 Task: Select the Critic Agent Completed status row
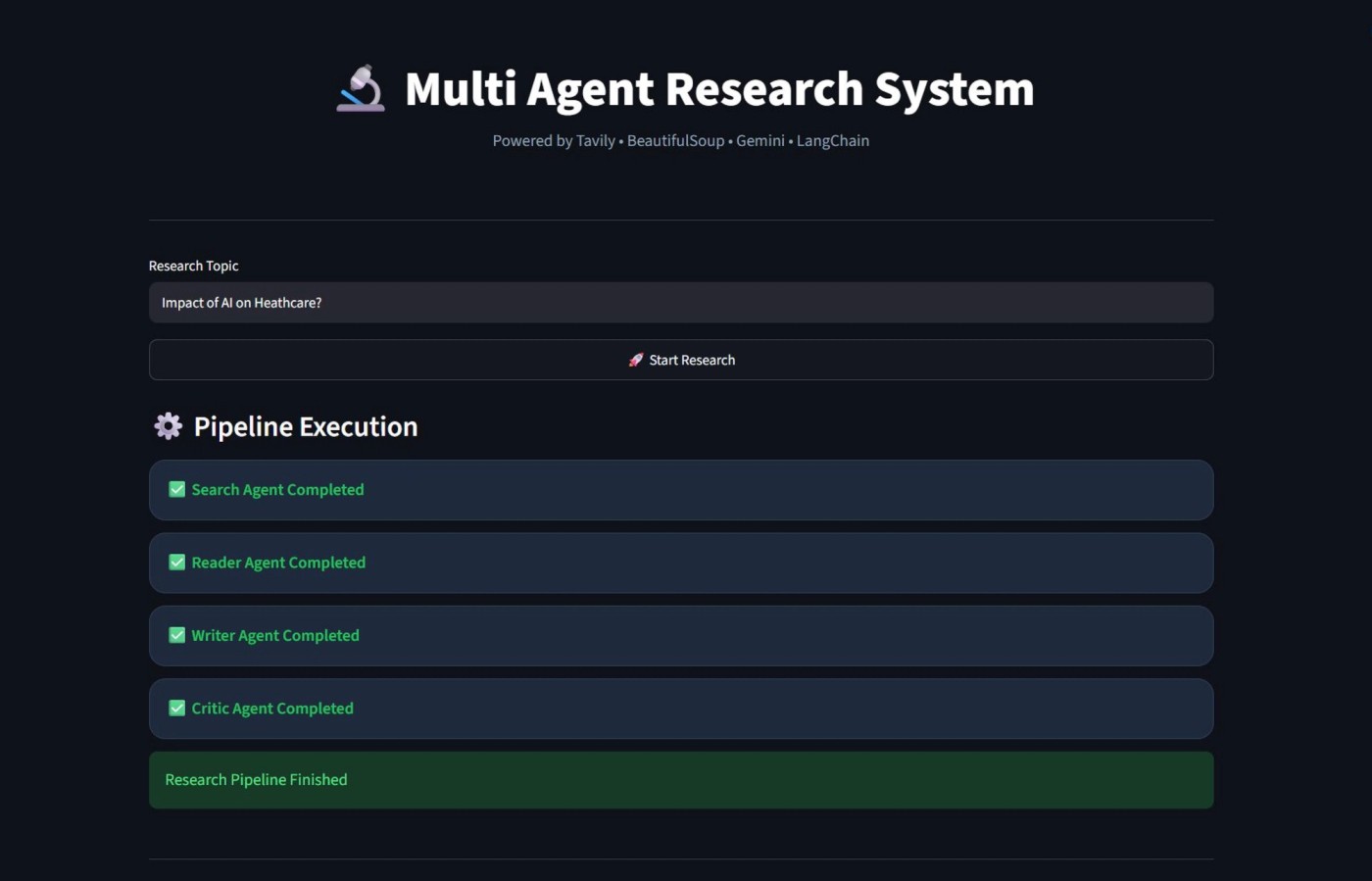tap(681, 709)
